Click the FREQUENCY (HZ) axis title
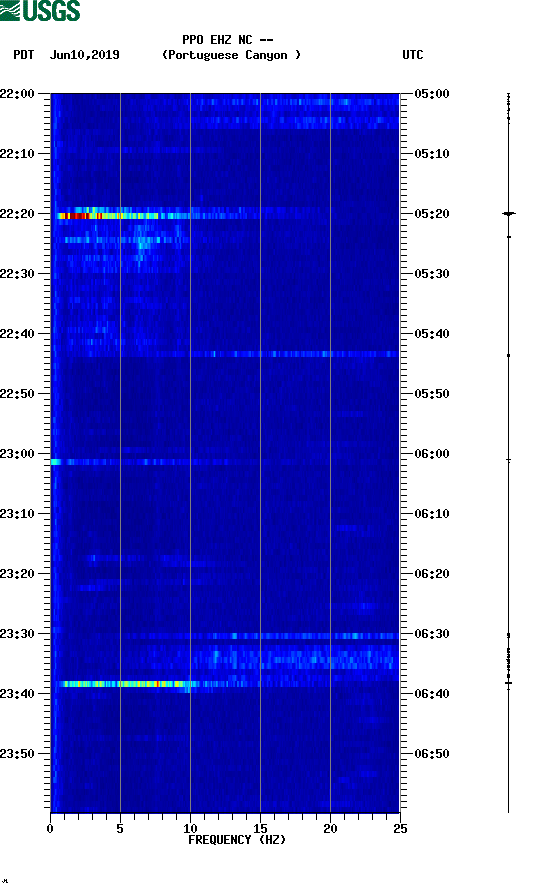Screen dimensions: 552x892 (x=237, y=840)
